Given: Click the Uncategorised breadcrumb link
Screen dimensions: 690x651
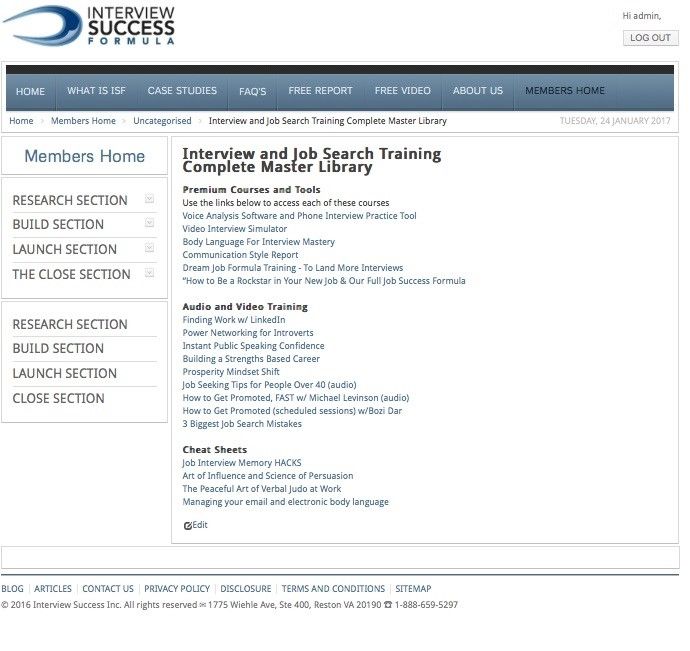Looking at the screenshot, I should coord(162,121).
